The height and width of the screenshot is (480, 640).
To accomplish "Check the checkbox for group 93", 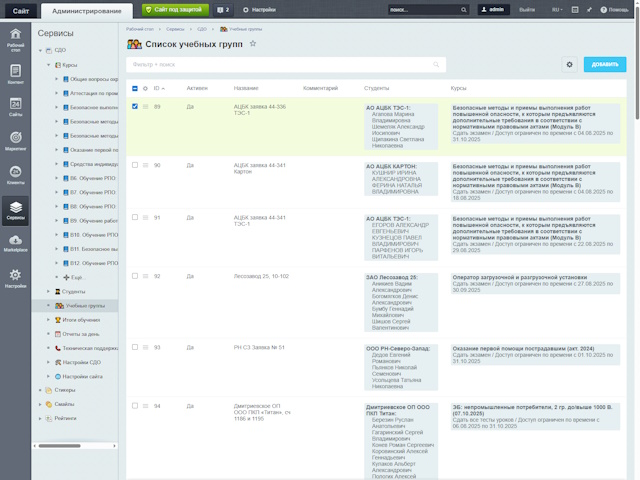I will coord(135,347).
